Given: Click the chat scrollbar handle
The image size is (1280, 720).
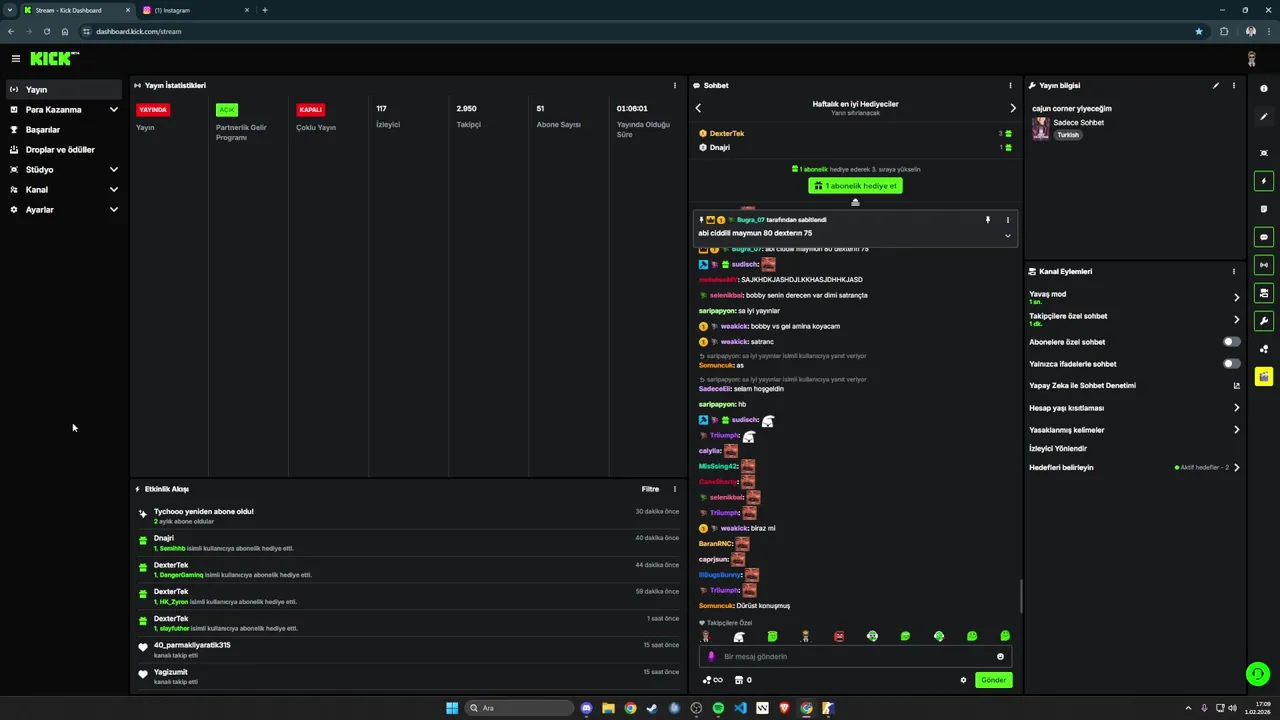Looking at the screenshot, I should (x=1020, y=596).
